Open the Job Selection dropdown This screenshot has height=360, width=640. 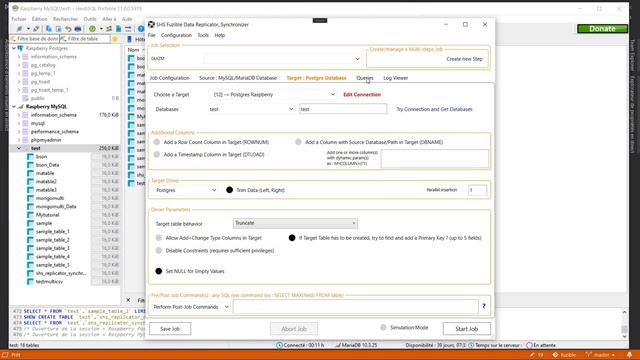(282, 59)
